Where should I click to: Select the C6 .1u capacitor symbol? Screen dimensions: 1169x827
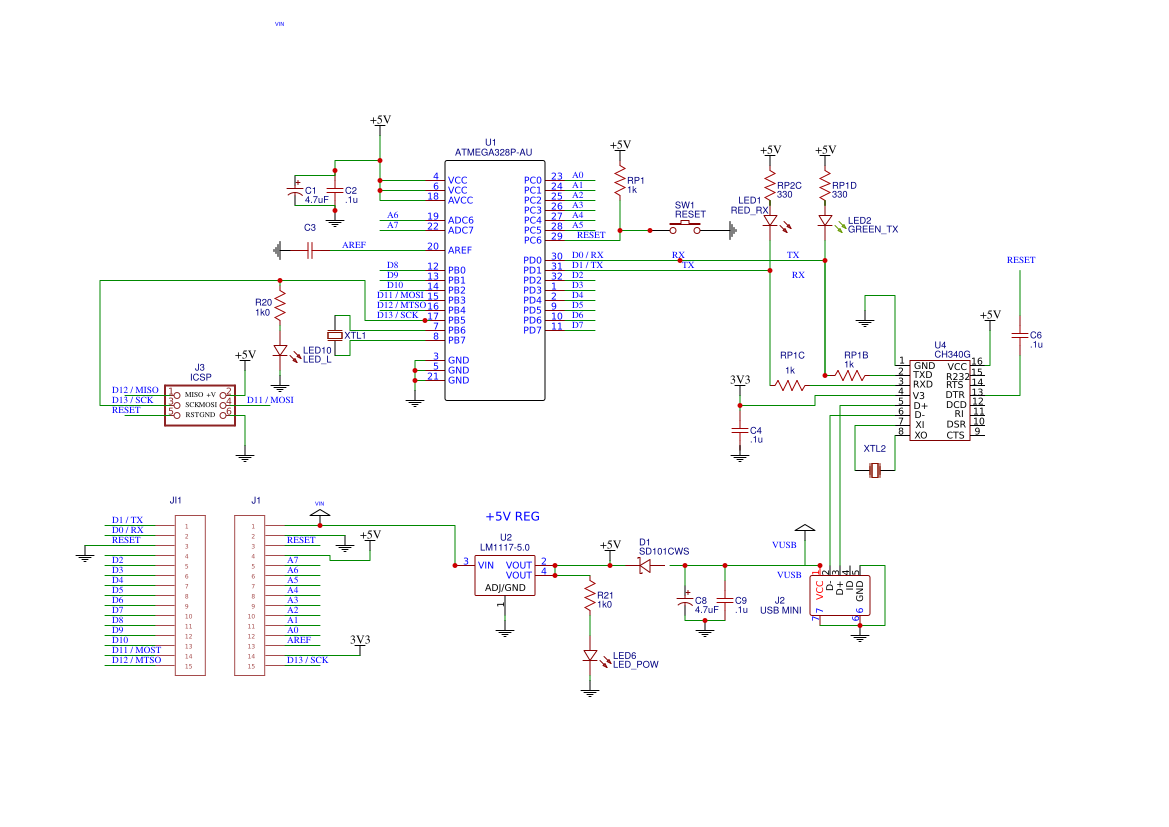coord(1020,336)
